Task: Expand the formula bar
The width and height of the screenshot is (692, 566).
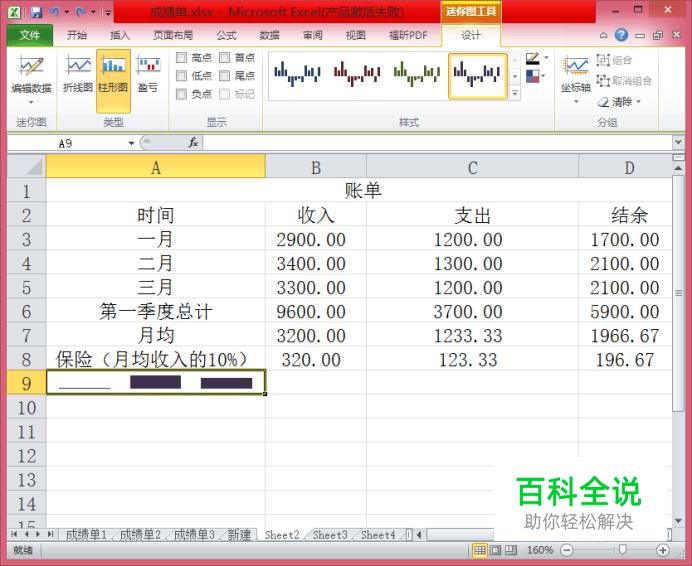Action: 678,142
